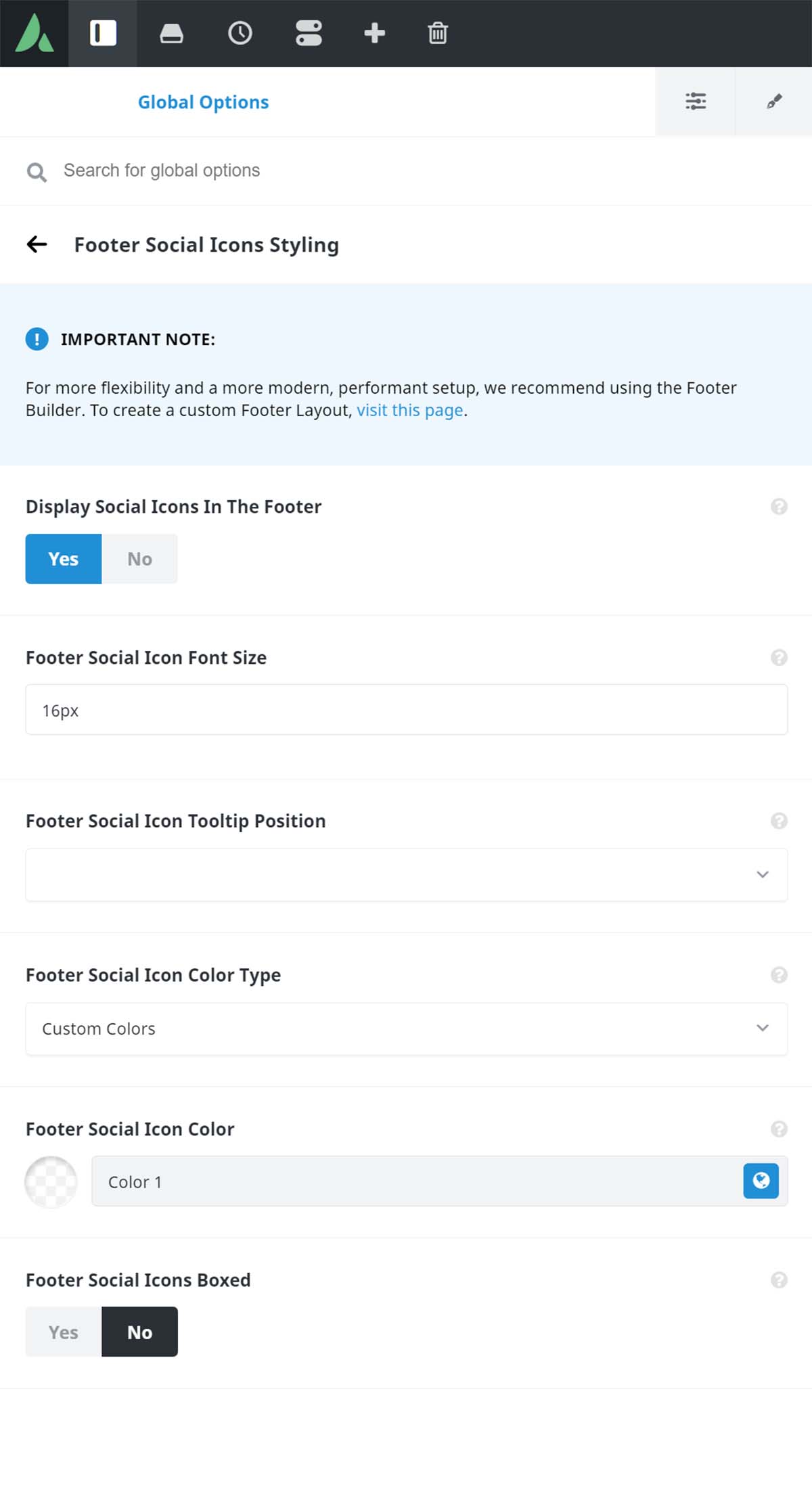The image size is (812, 1490).
Task: Expand Footer Social Icon Color Type dropdown
Action: 407,1029
